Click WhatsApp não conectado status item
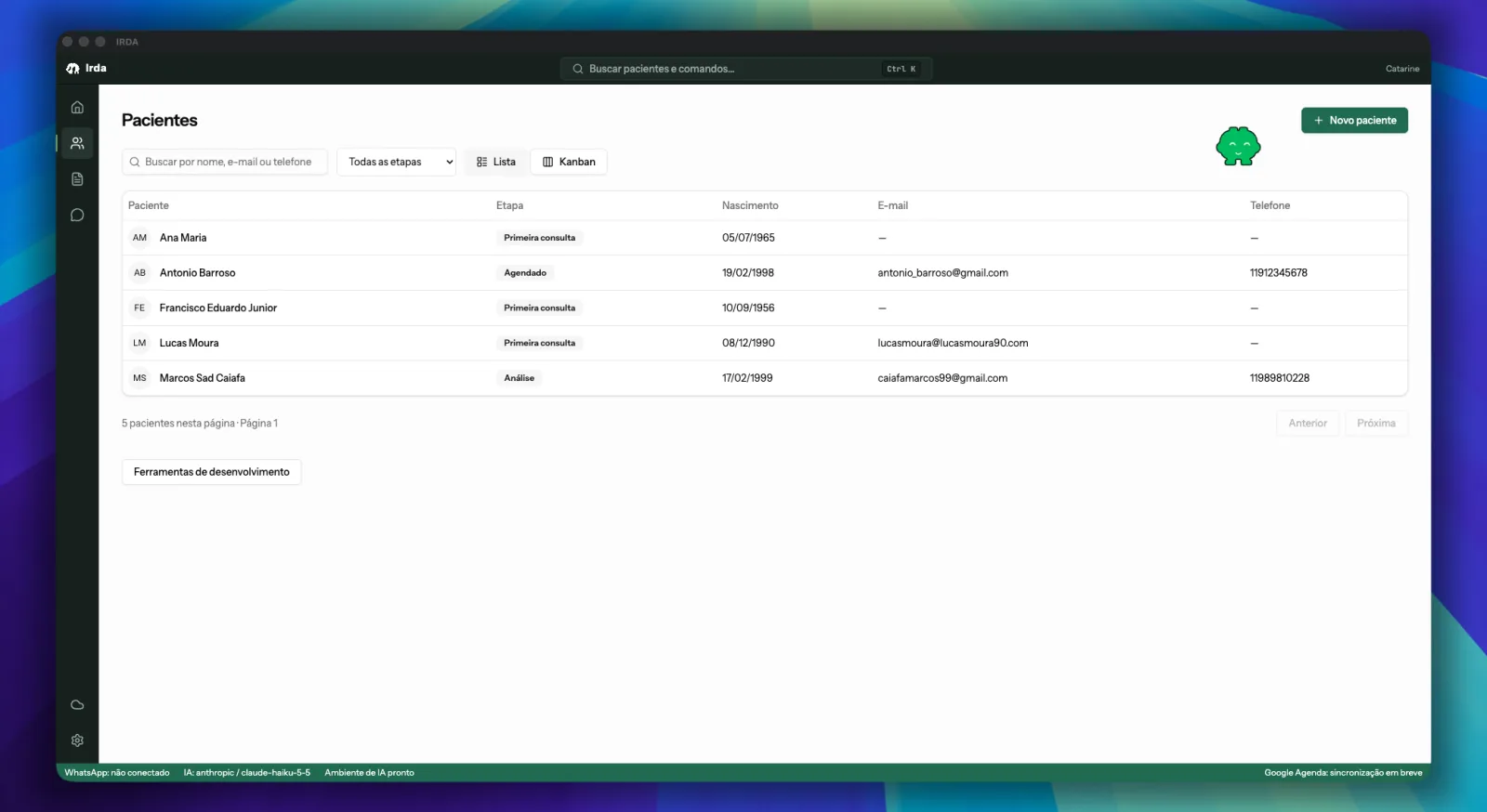Viewport: 1487px width, 812px height. (x=117, y=773)
